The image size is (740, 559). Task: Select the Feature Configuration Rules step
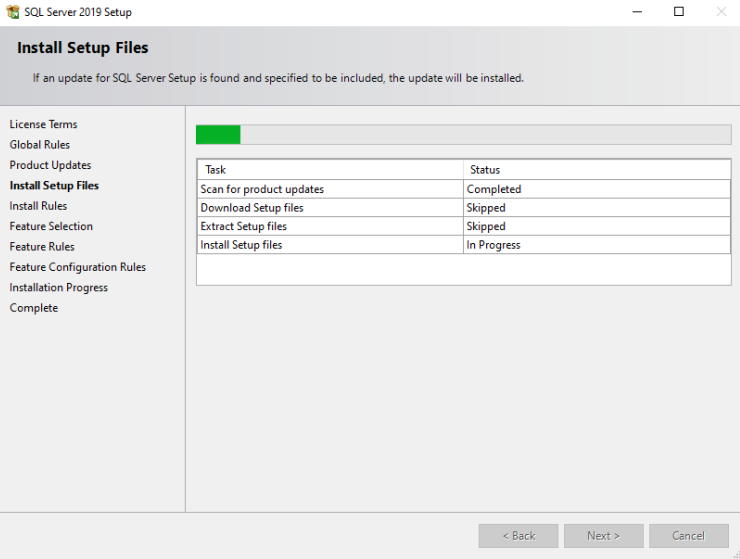tap(78, 267)
